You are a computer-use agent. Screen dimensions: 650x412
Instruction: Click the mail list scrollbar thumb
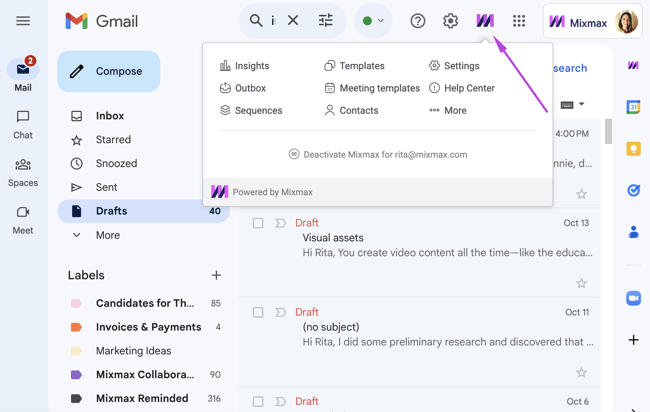(x=608, y=131)
